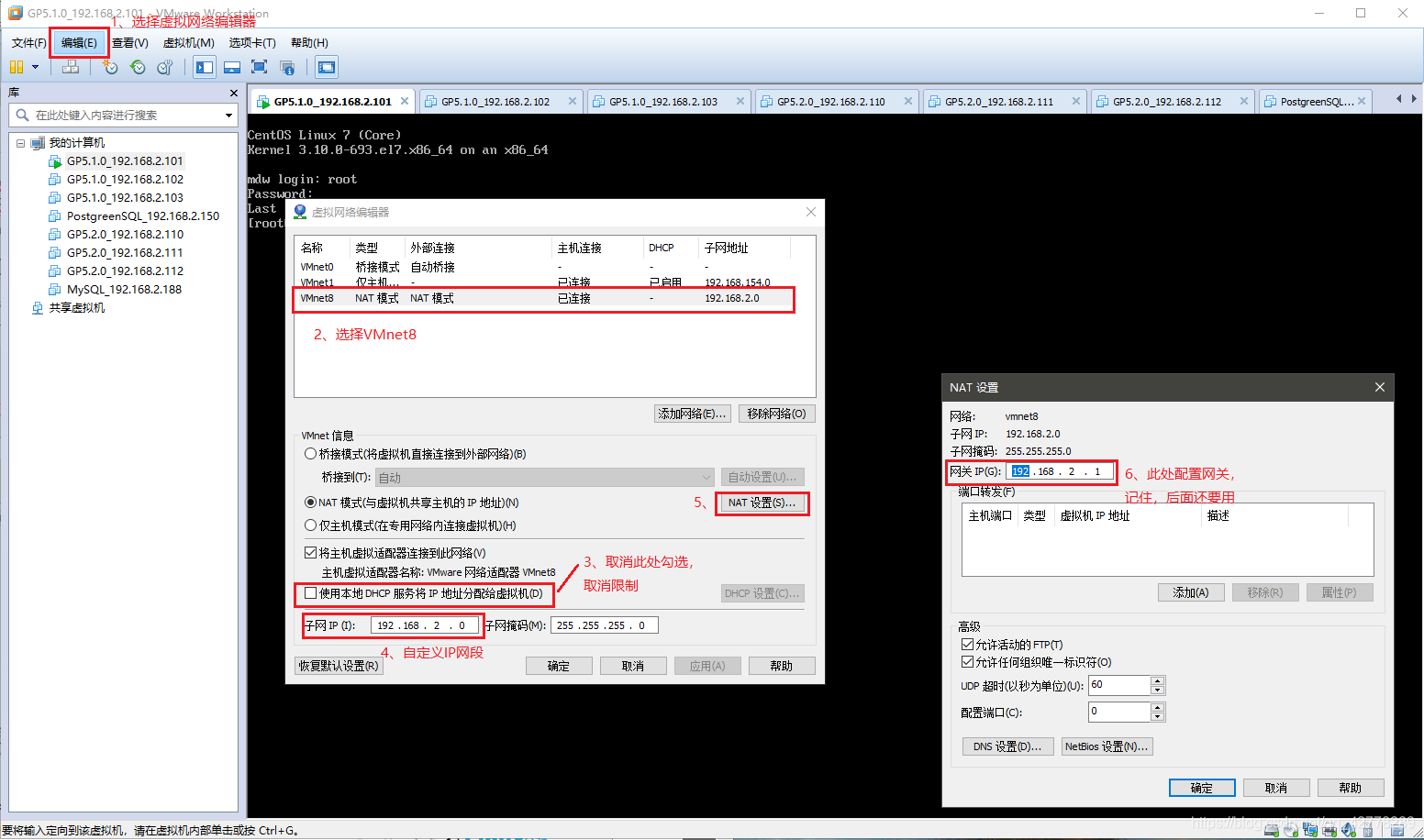1424x840 pixels.
Task: Open the 虚拟机(M) menu
Action: coord(188,43)
